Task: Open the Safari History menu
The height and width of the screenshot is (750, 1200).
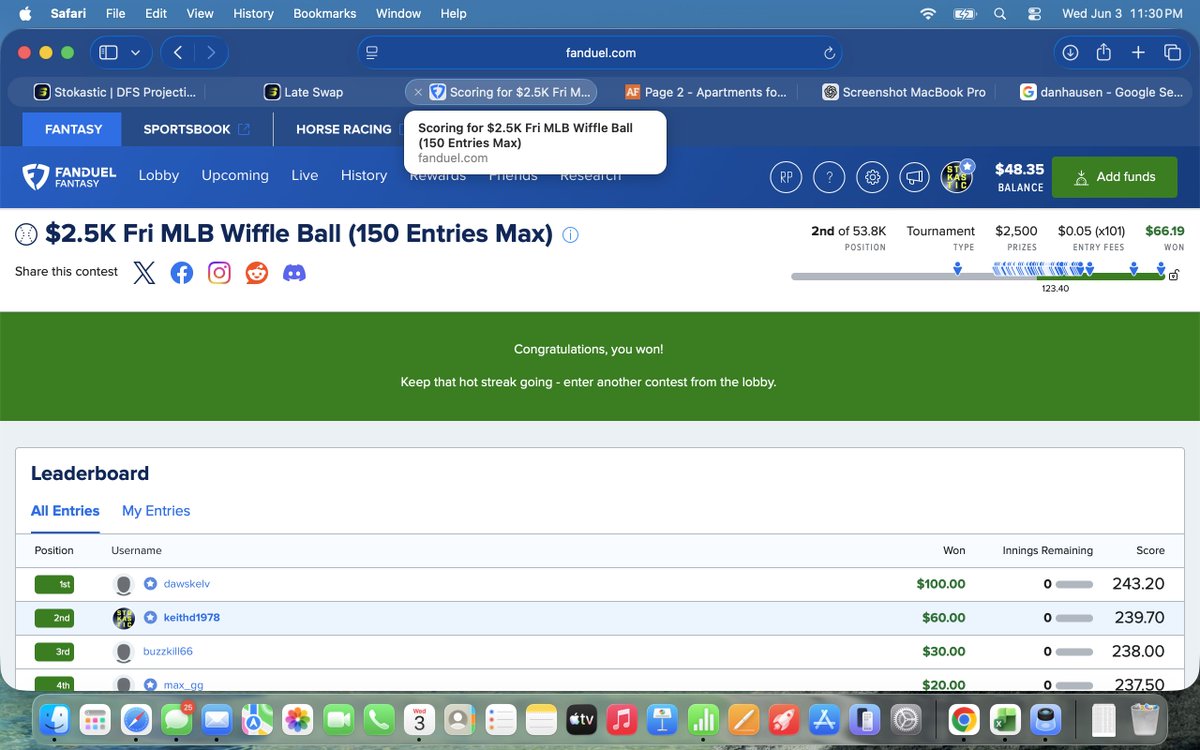Action: (253, 14)
